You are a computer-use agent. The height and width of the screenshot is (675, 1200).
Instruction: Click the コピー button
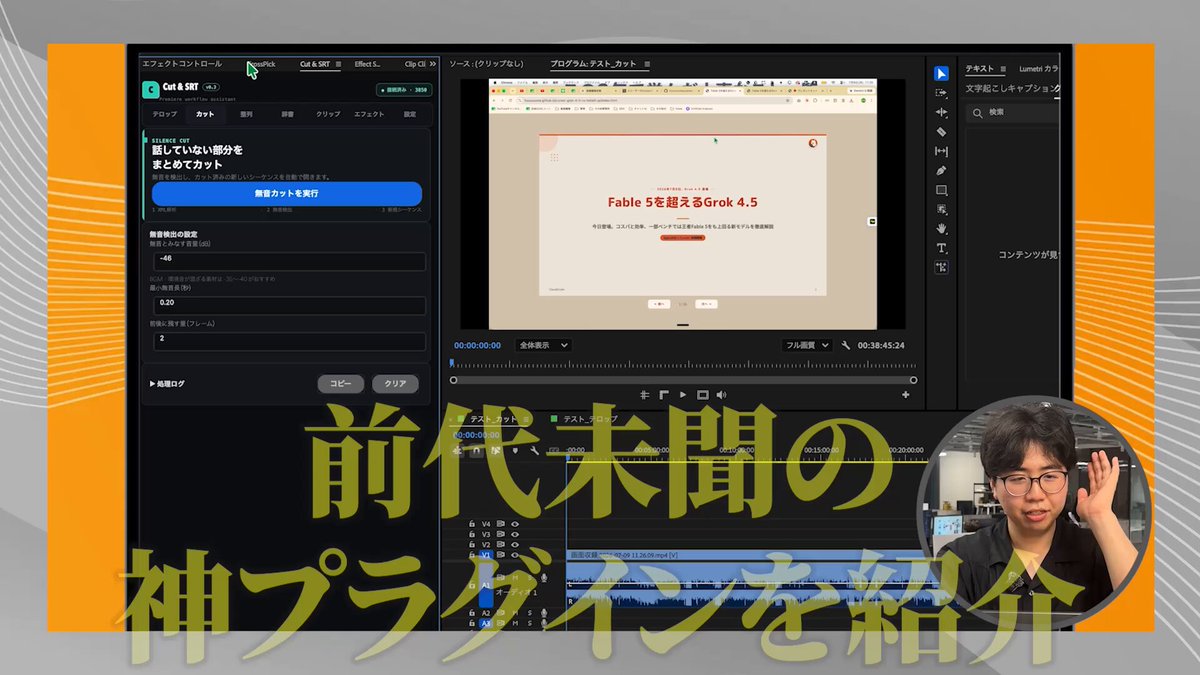click(340, 383)
